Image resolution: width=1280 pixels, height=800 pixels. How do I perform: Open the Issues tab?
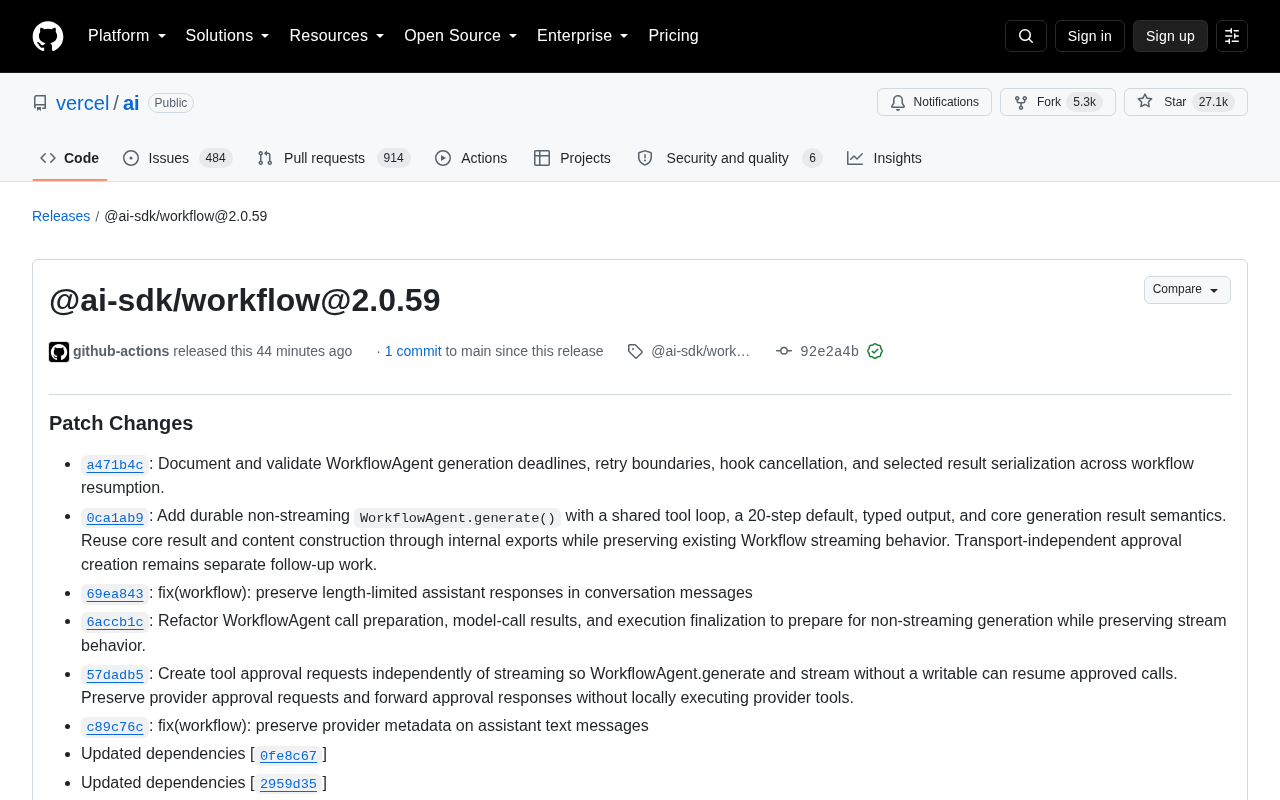click(178, 158)
